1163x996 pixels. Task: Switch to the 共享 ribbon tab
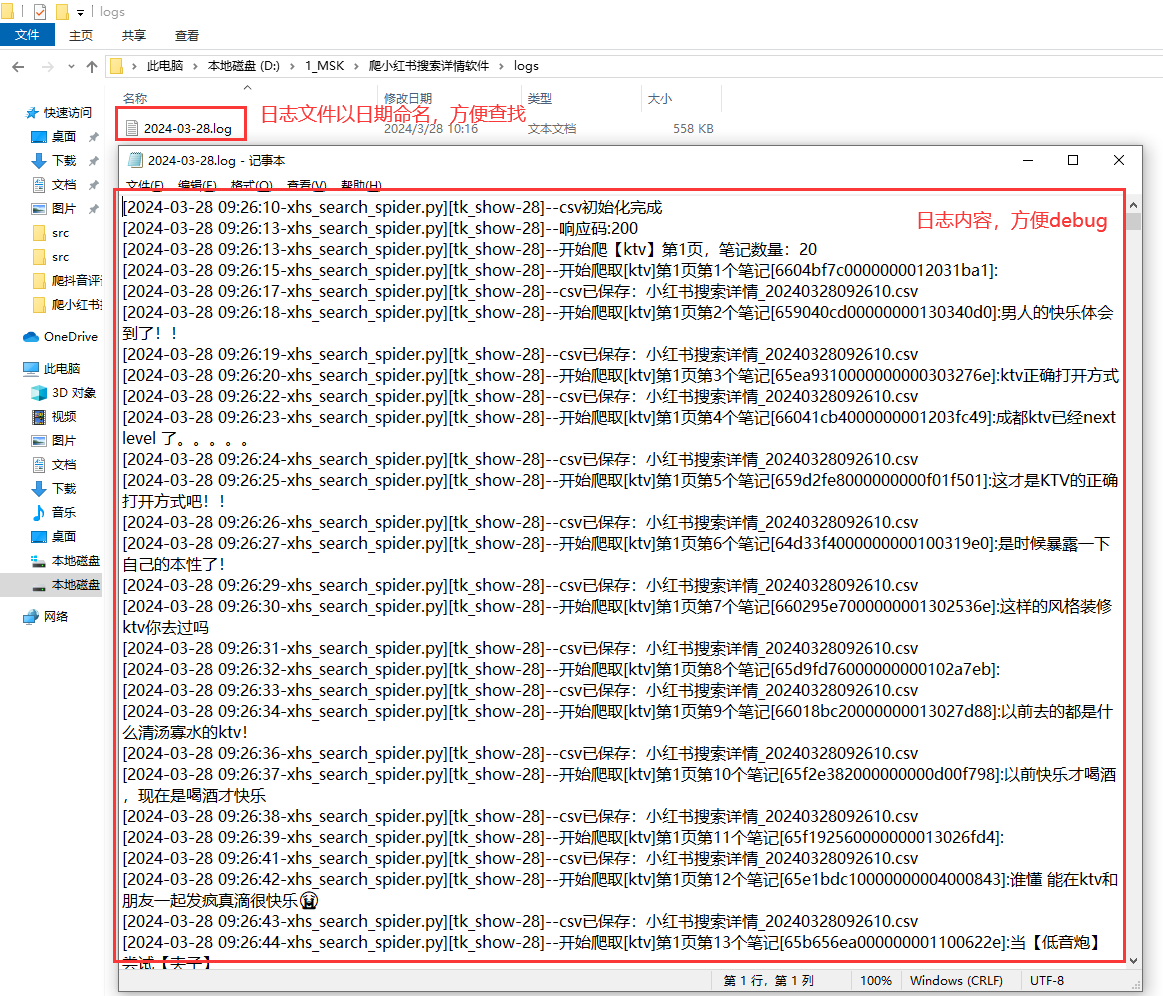[x=134, y=36]
